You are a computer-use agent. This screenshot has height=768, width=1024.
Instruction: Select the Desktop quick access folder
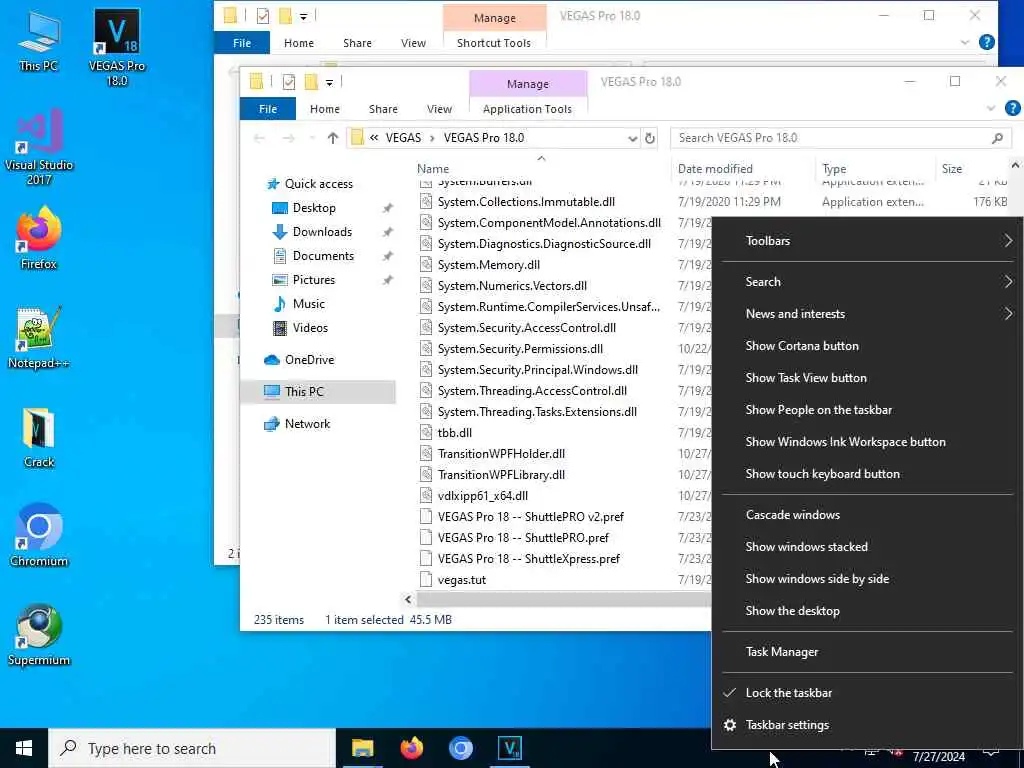click(313, 208)
